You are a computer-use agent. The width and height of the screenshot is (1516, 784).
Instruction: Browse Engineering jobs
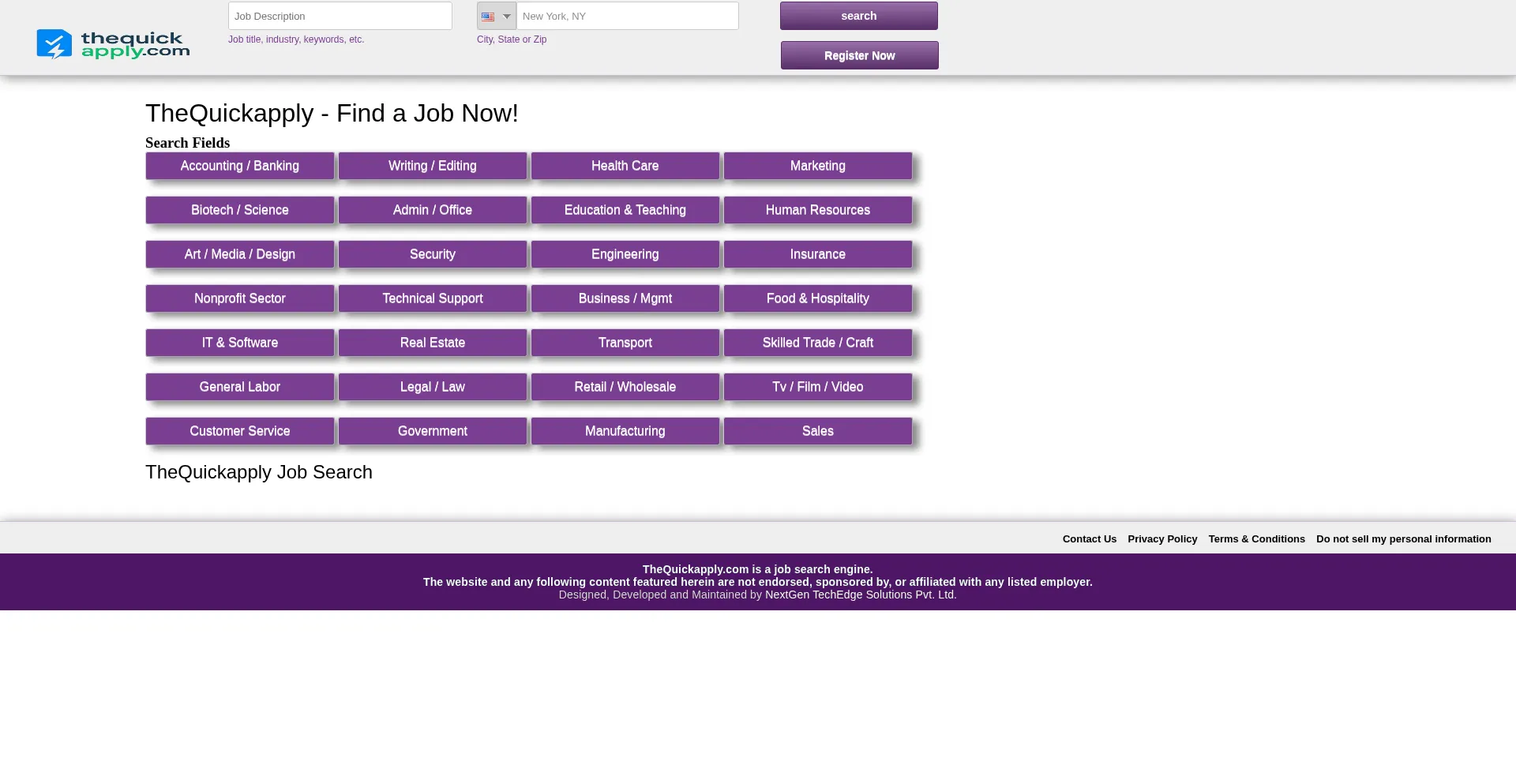click(x=625, y=255)
